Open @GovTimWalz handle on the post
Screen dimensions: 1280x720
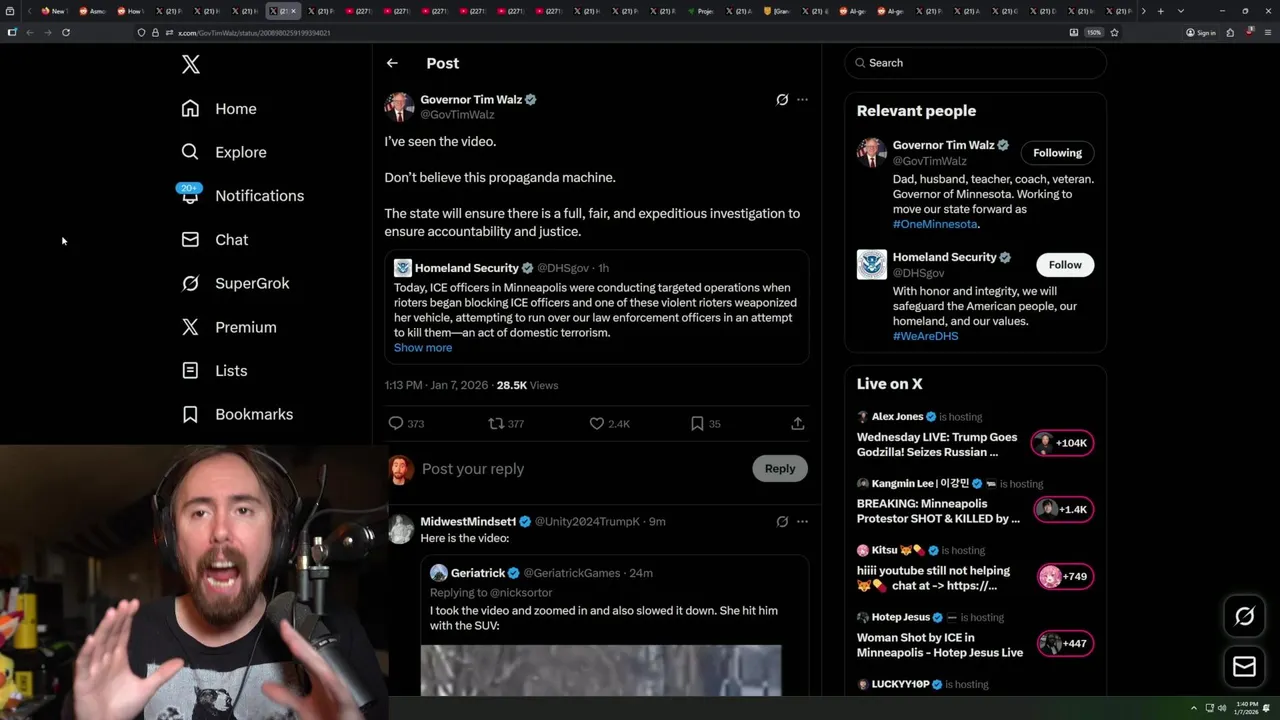(457, 115)
